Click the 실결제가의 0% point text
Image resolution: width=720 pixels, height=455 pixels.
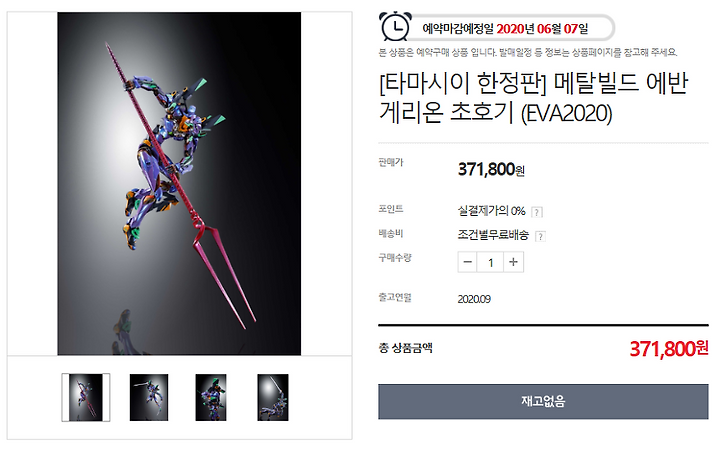[x=491, y=211]
